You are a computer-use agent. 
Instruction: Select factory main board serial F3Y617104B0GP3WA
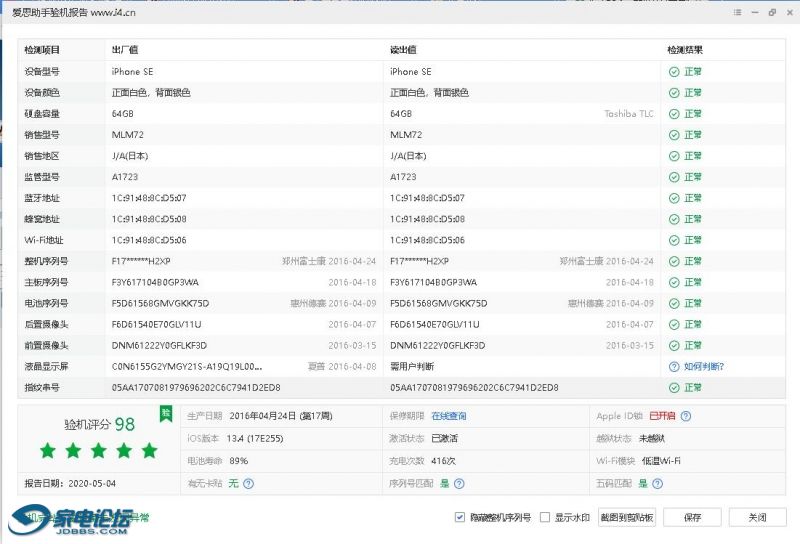155,282
